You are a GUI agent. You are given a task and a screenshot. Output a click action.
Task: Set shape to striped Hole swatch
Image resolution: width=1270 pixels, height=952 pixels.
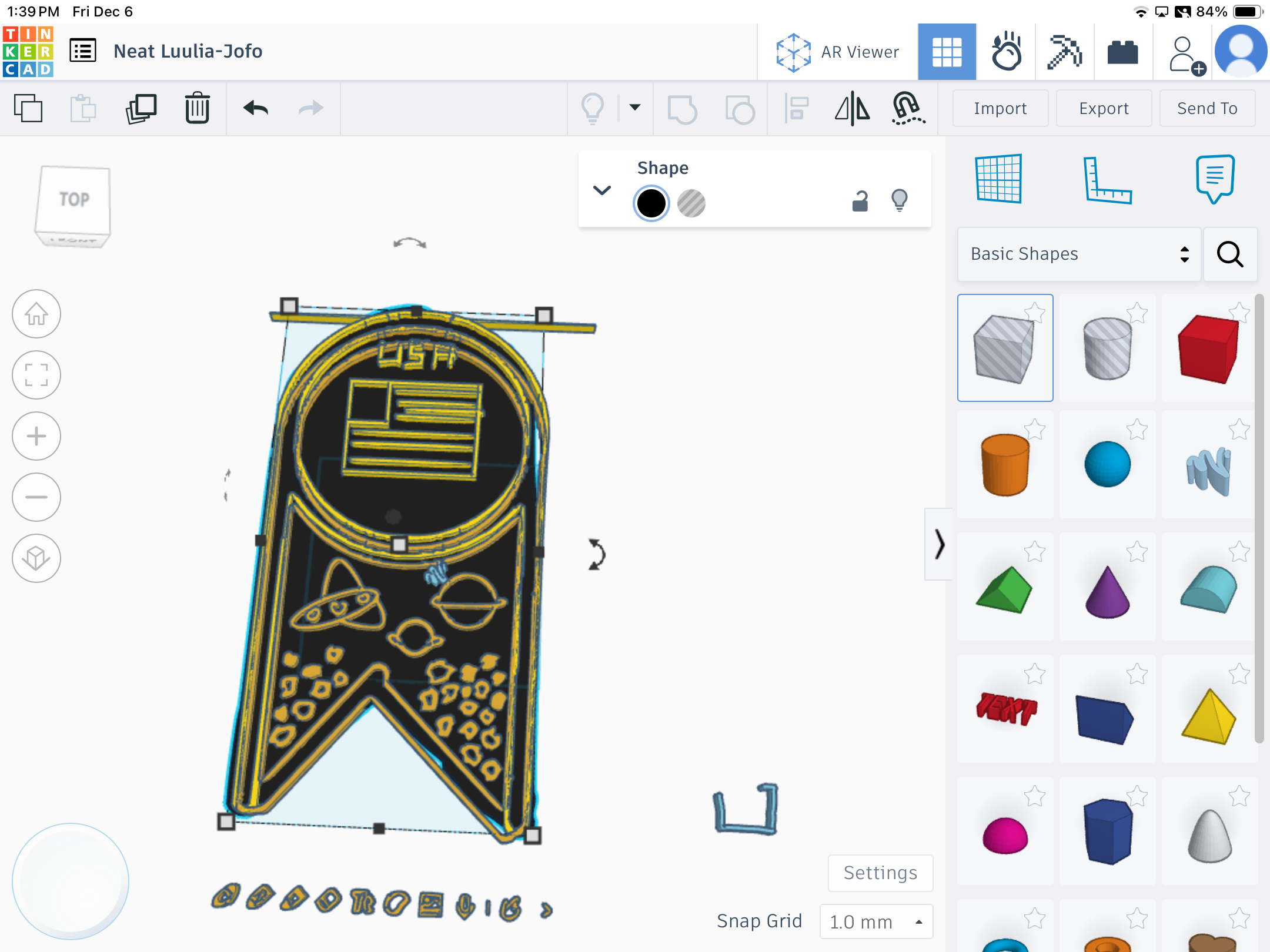[x=691, y=203]
